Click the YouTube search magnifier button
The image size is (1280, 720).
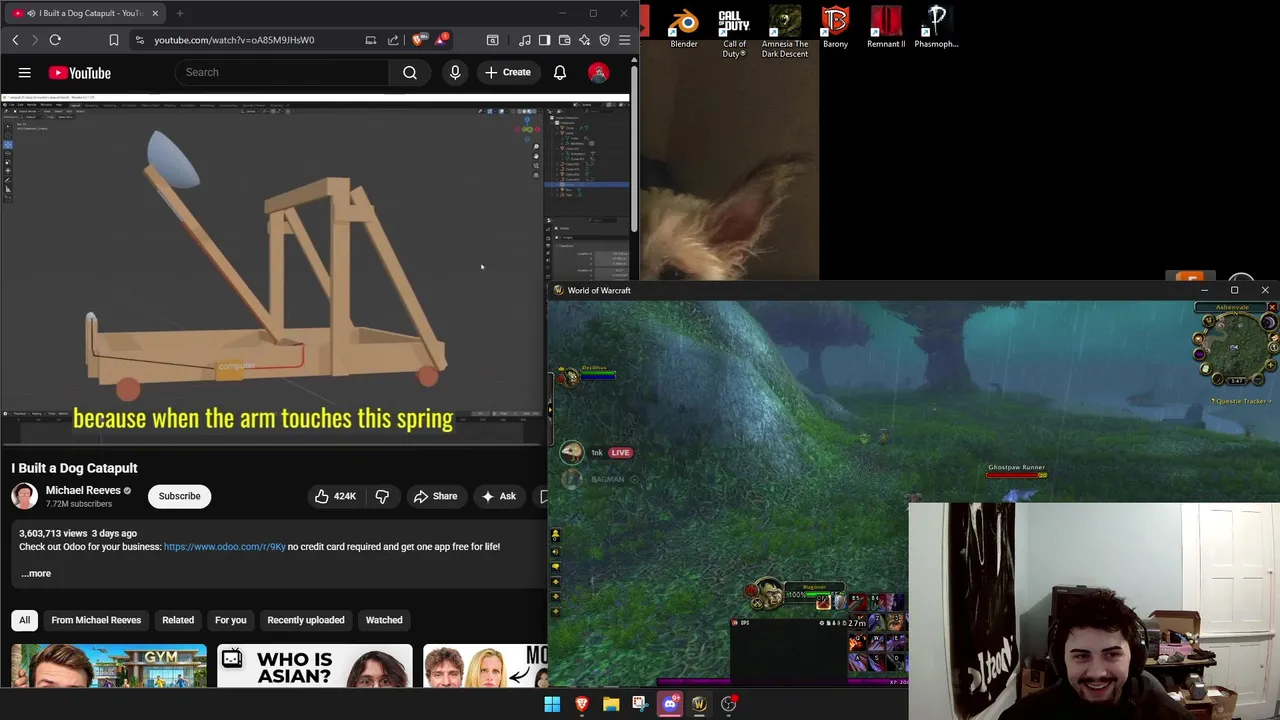pos(410,72)
